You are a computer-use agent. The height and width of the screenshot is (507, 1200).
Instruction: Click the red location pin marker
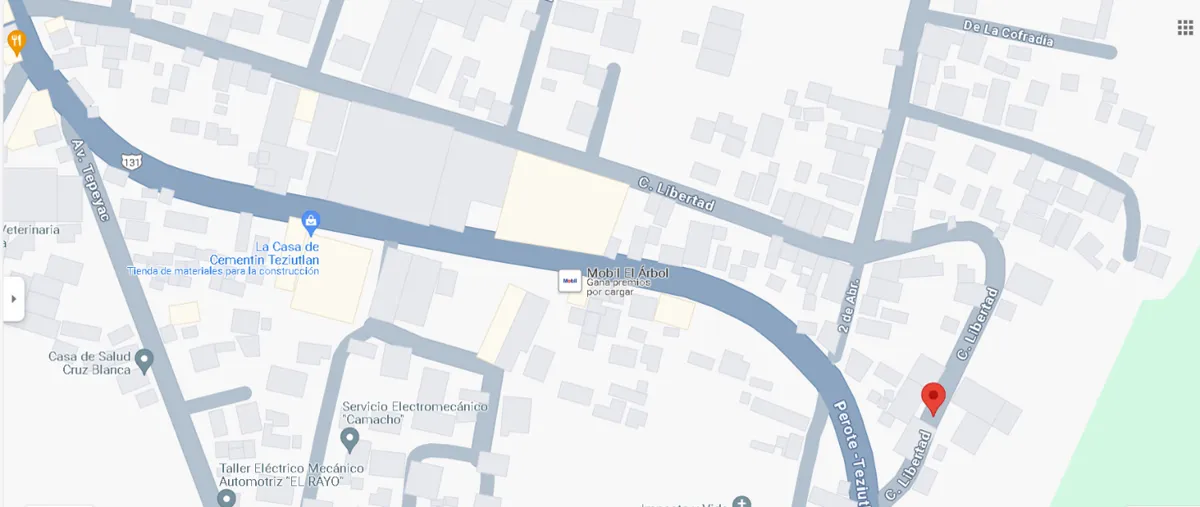pyautogui.click(x=932, y=399)
